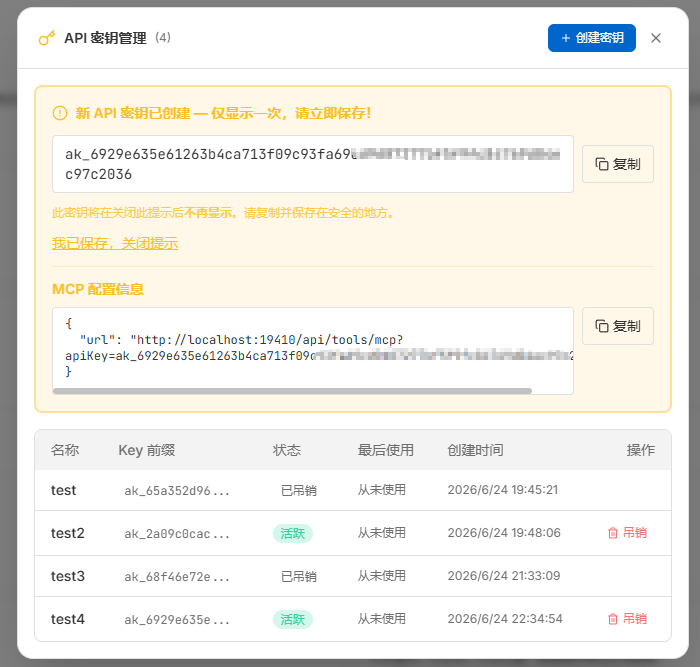Click 从未使用 in the test4 row
The width and height of the screenshot is (700, 667).
[382, 619]
